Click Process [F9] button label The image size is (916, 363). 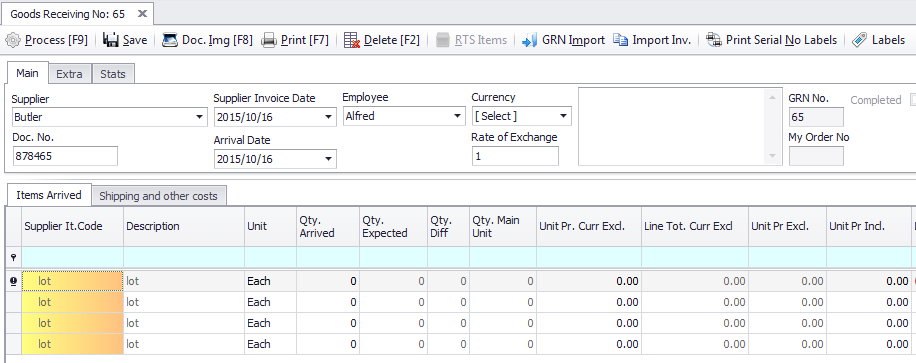56,40
